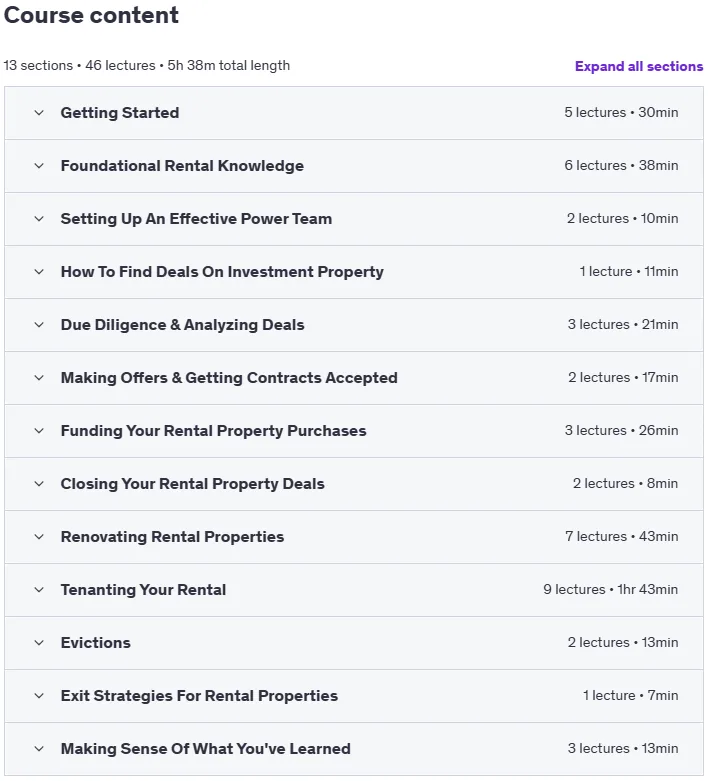Expand Tenanting Your Rental chevron
Viewport: 710px width, 781px height.
tap(39, 590)
